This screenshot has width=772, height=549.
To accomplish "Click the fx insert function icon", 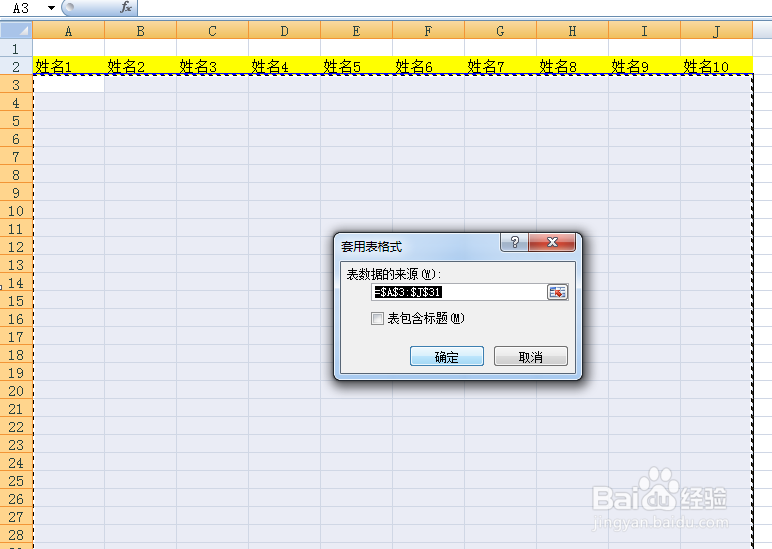I will pos(126,7).
